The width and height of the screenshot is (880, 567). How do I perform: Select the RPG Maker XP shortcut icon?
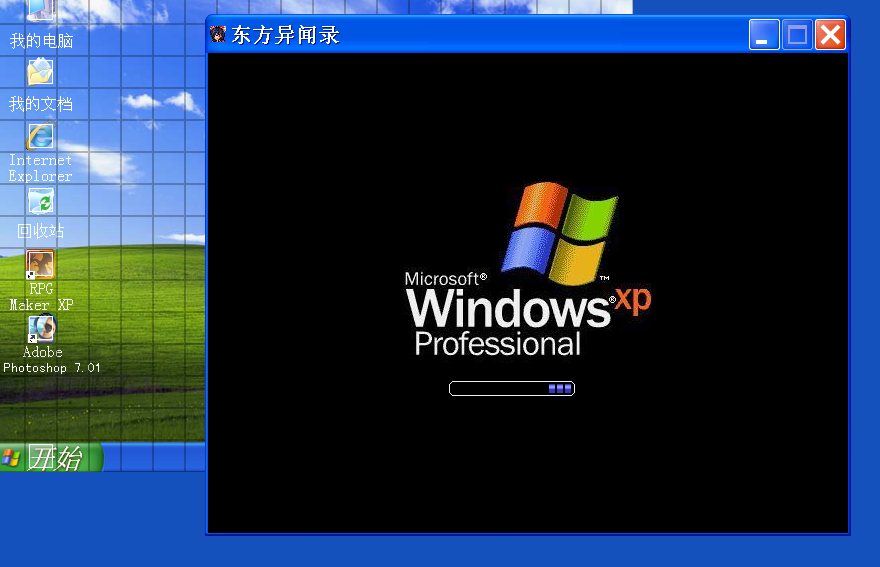pos(40,265)
